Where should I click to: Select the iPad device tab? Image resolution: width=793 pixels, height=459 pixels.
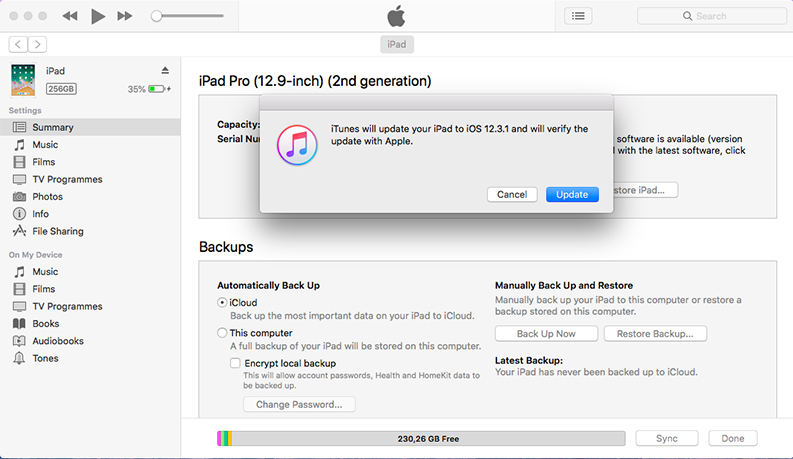point(396,44)
